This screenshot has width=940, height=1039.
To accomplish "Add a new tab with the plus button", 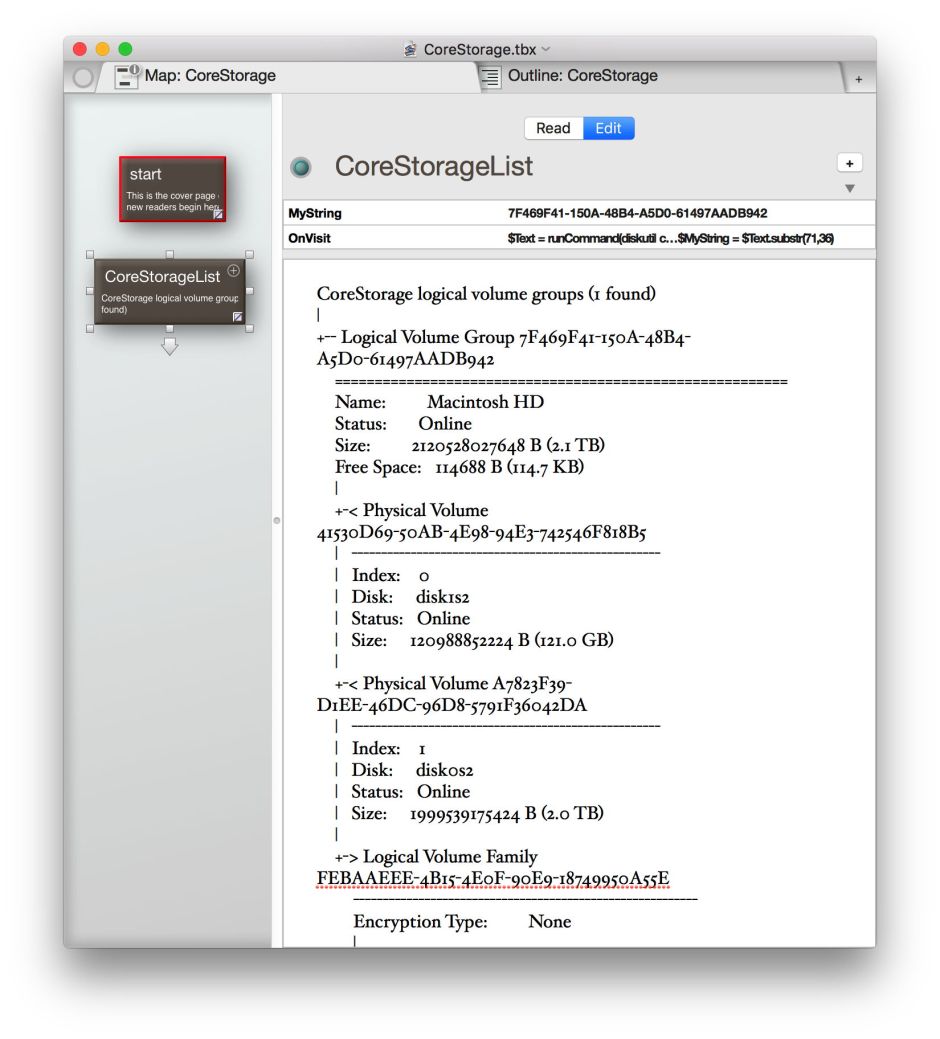I will click(858, 79).
